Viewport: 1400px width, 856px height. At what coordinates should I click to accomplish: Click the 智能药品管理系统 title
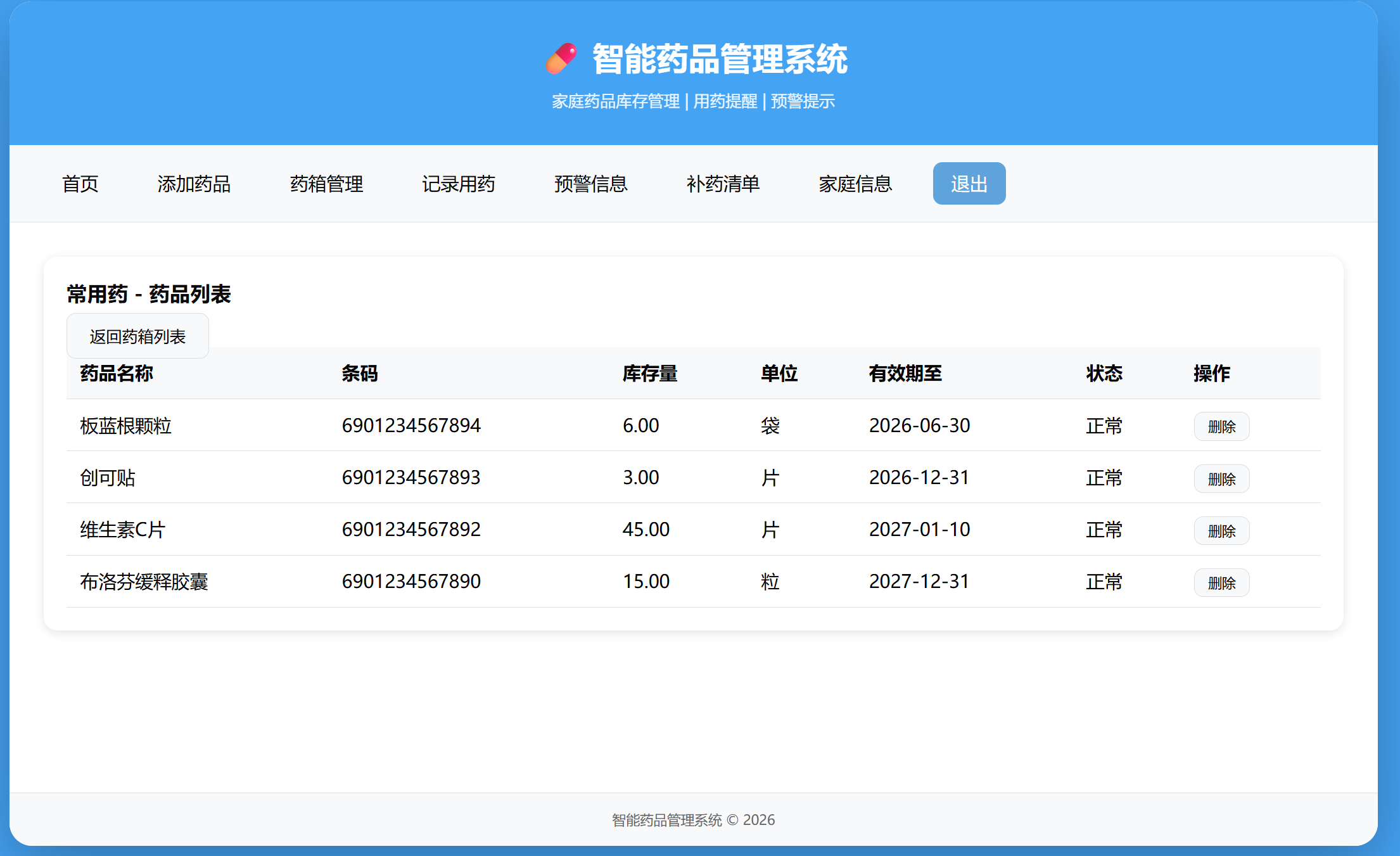[x=720, y=59]
